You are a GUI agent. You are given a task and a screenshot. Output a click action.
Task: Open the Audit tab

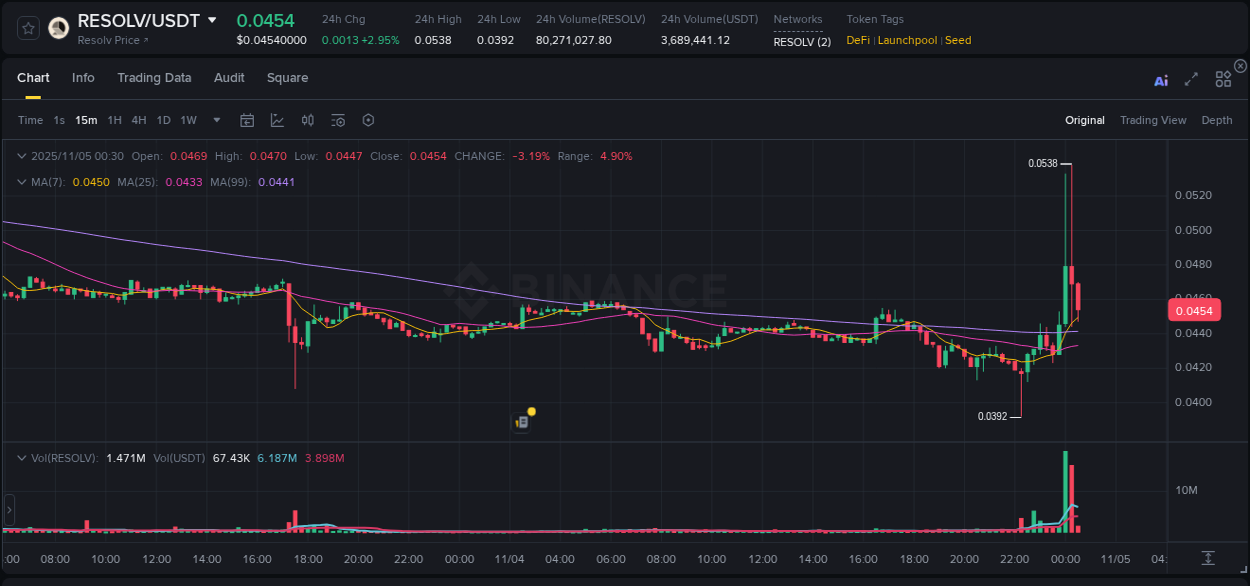pyautogui.click(x=229, y=77)
